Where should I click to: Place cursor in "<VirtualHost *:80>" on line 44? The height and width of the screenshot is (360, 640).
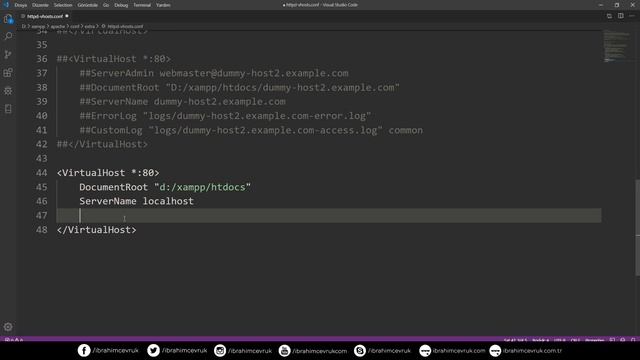108,173
